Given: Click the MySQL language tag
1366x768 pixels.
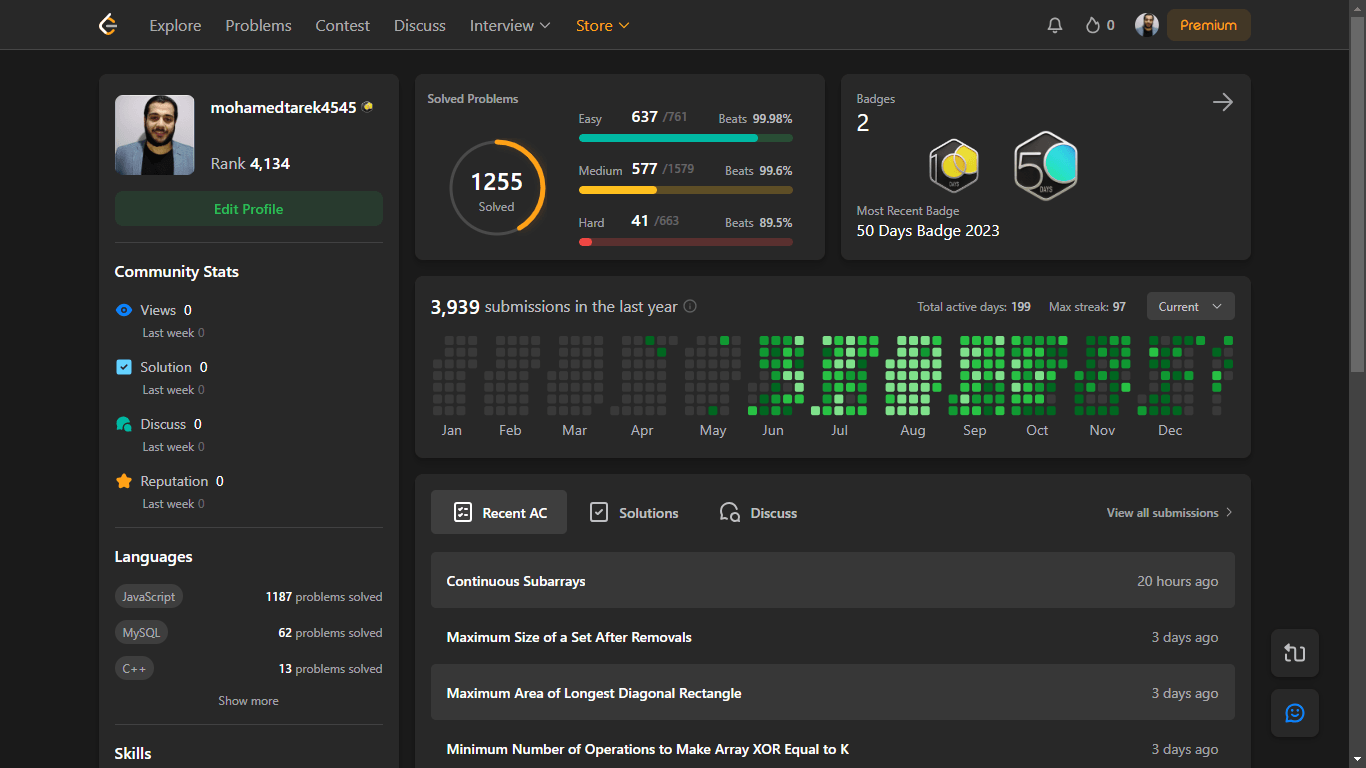Looking at the screenshot, I should tap(141, 633).
